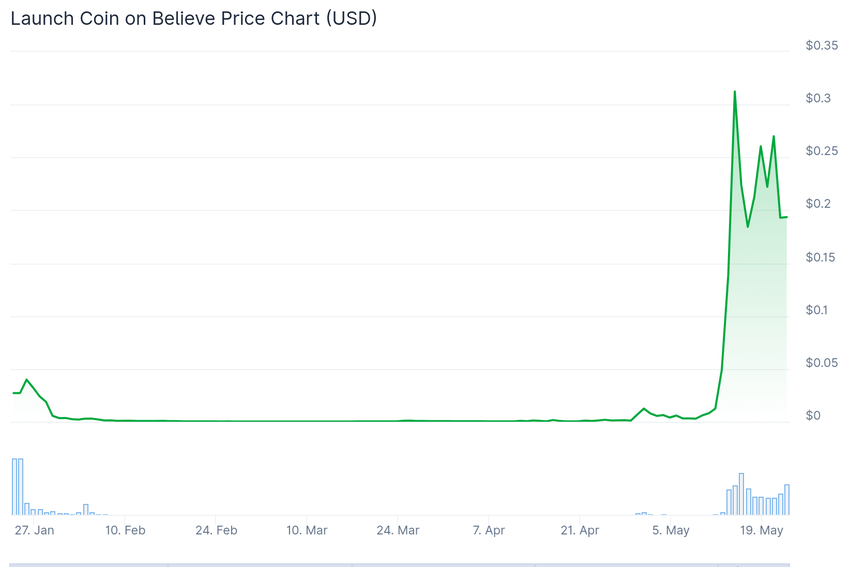Select the 10. Feb date label

125,530
